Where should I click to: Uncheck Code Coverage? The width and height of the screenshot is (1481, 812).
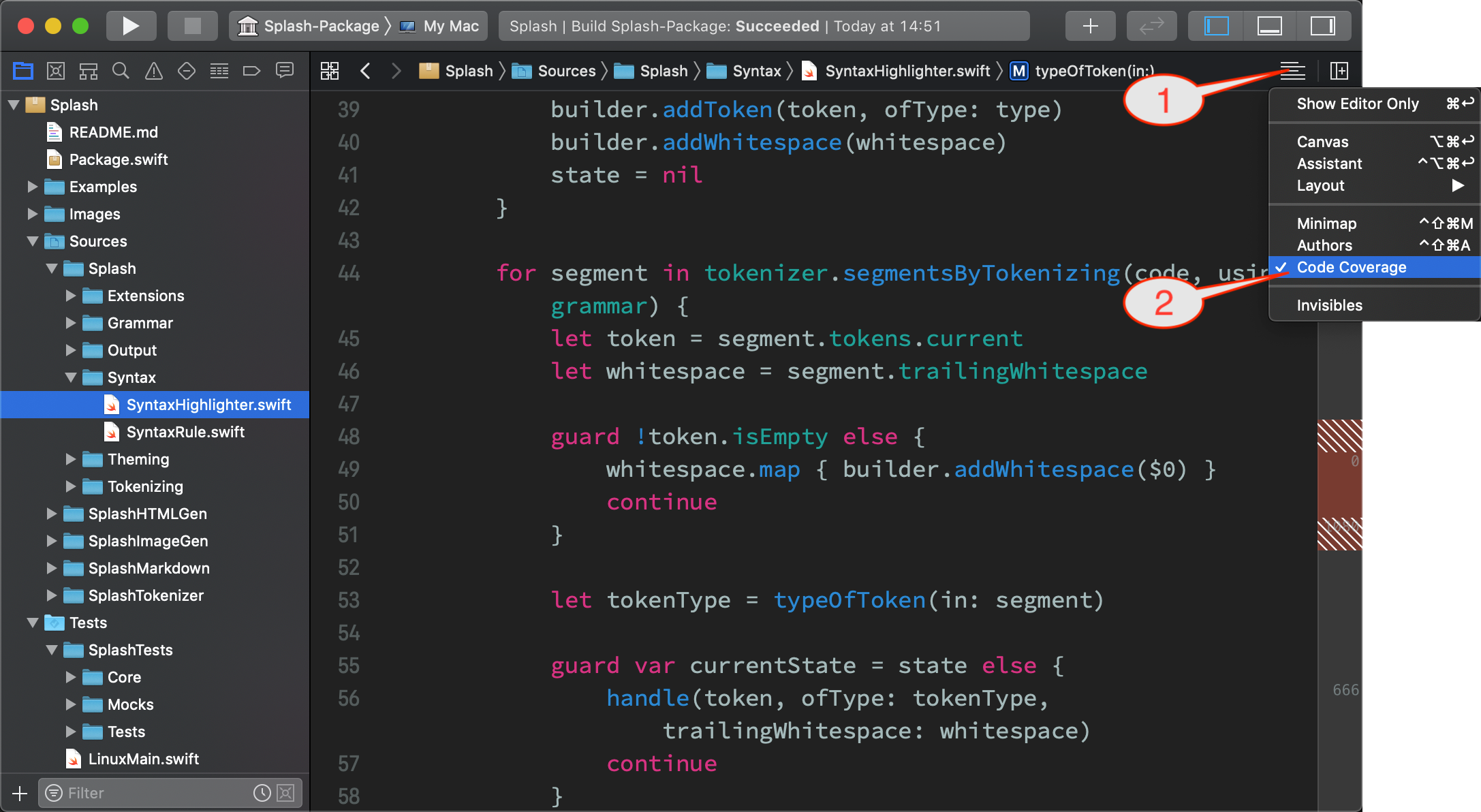click(1375, 267)
